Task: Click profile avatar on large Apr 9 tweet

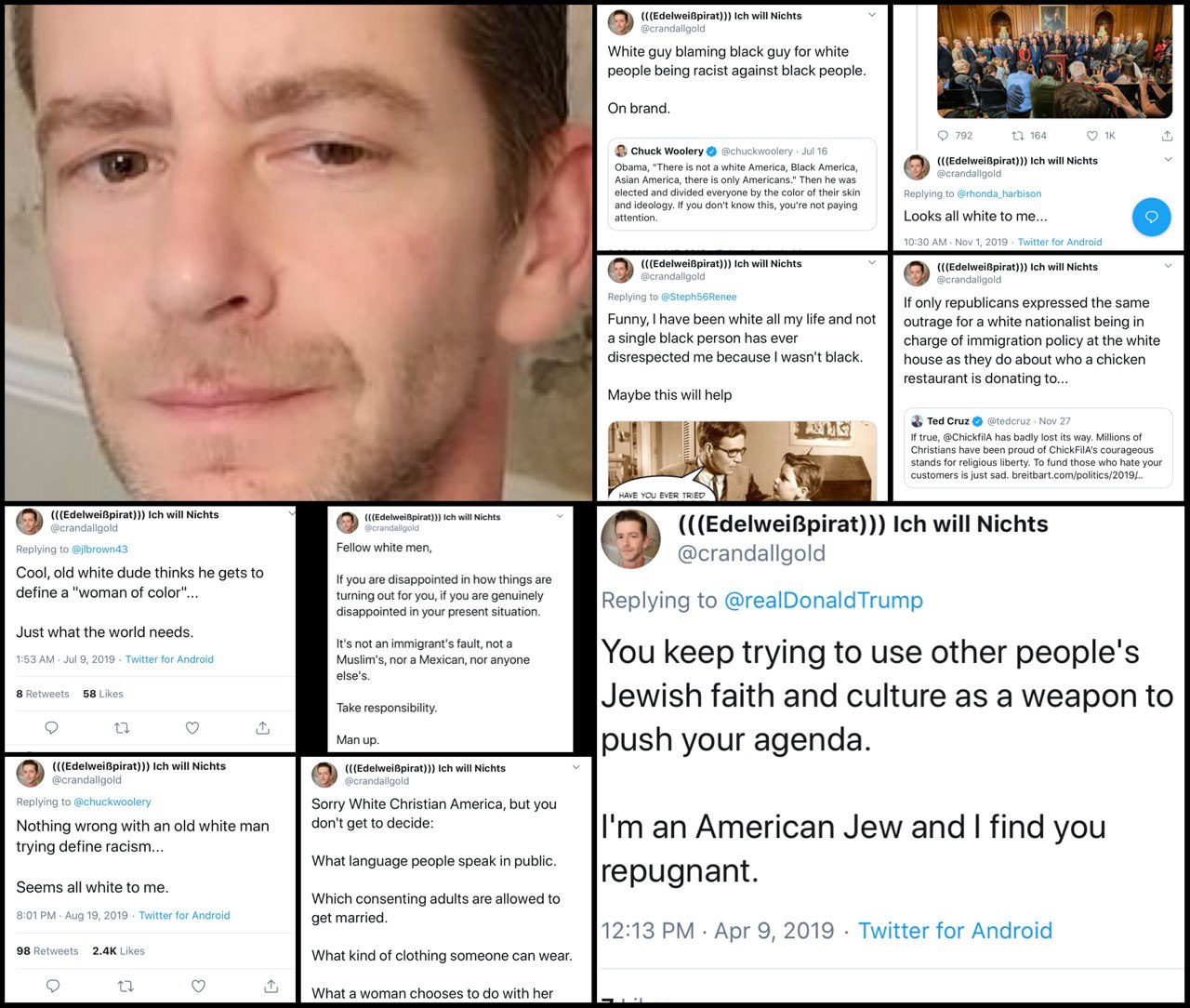Action: point(631,539)
